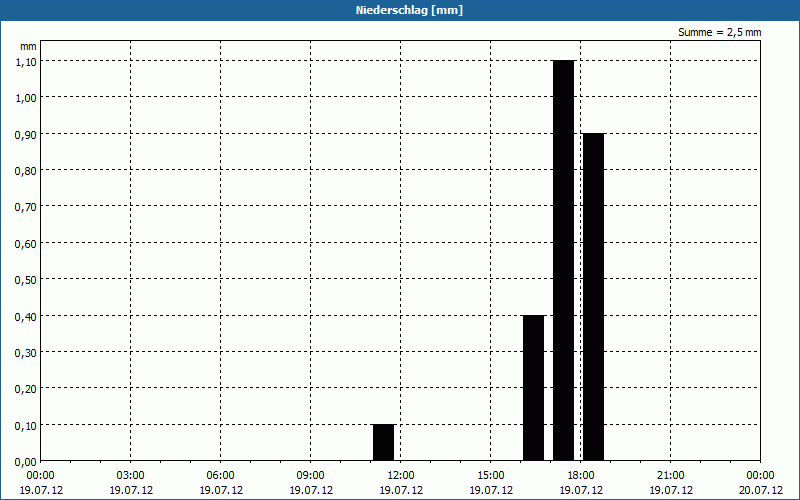Click the 0,90 y-axis label
This screenshot has height=500, width=800.
pos(26,134)
